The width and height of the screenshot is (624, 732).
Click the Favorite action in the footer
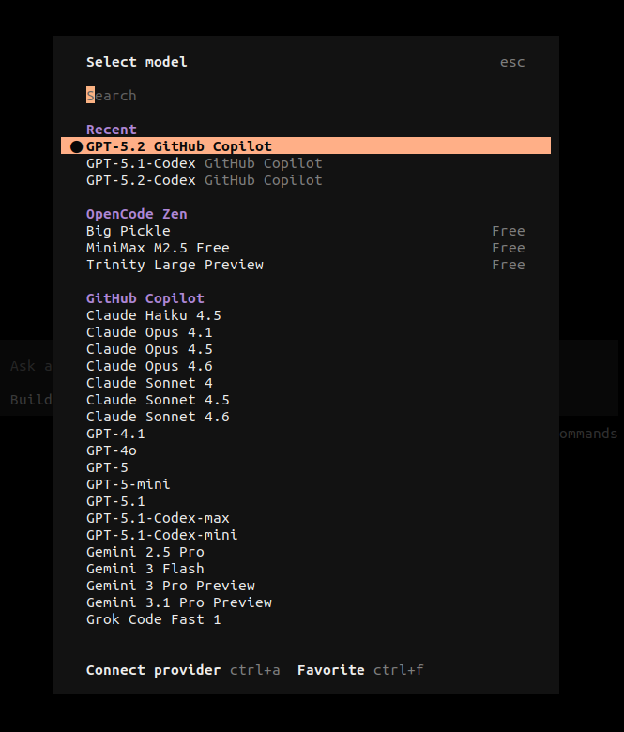coord(330,670)
